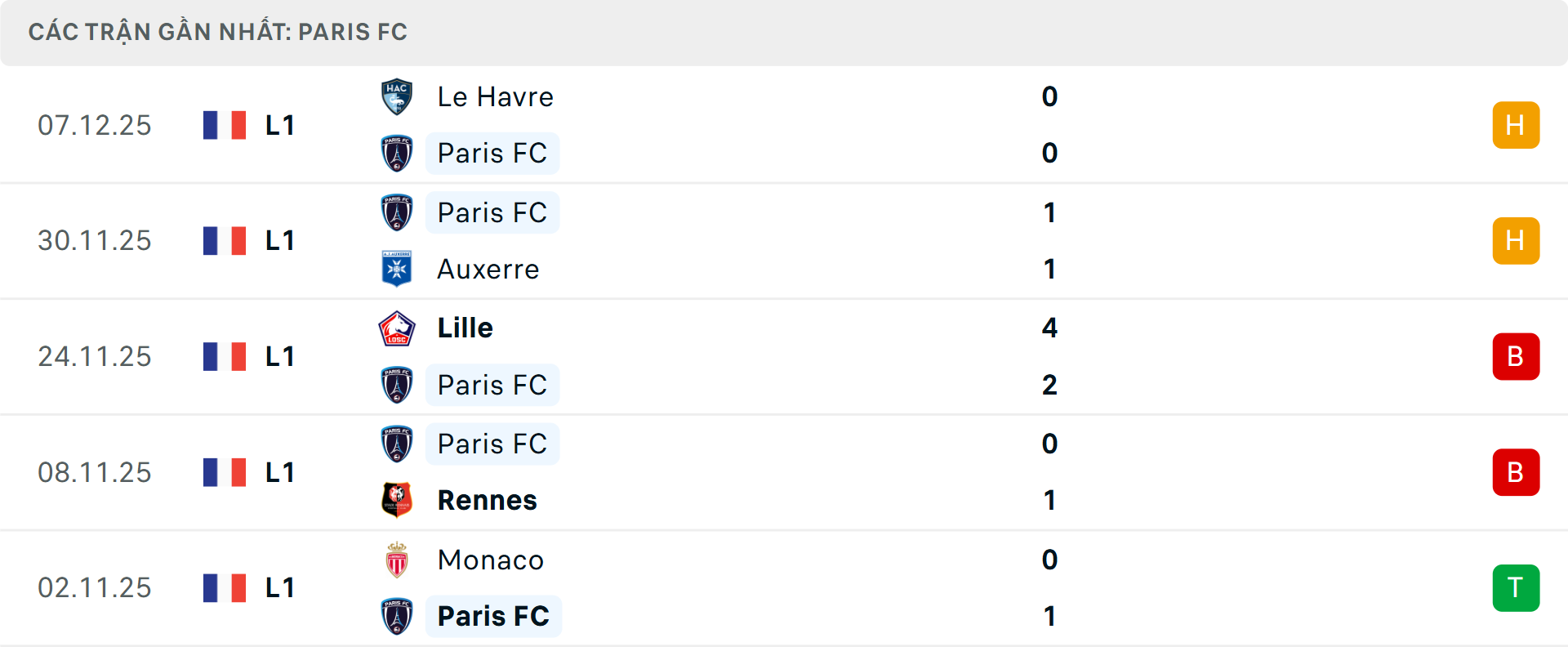Click the Le Havre club crest
This screenshot has height=647, width=1568.
click(397, 97)
